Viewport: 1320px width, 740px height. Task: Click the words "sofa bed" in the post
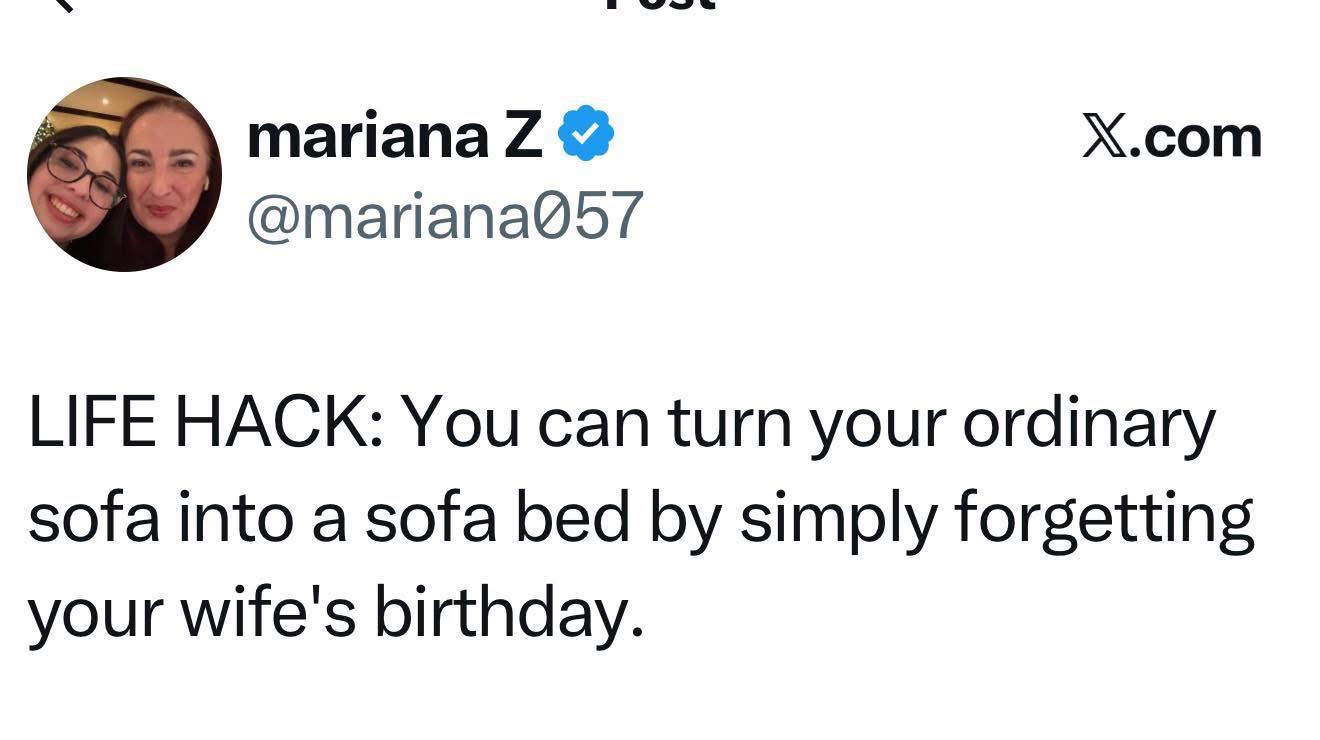(498, 519)
